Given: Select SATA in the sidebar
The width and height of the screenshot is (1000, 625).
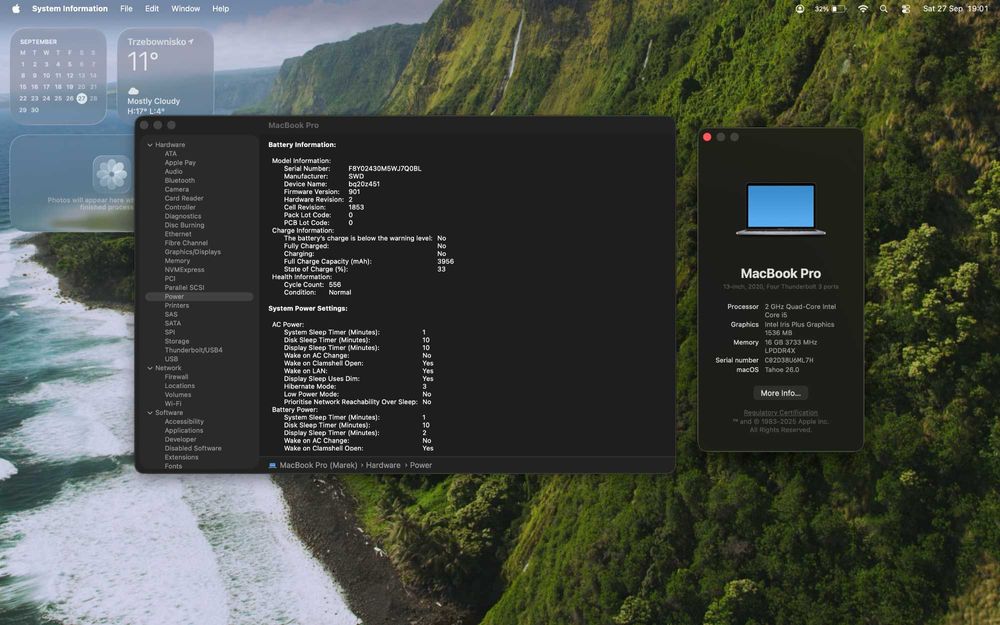Looking at the screenshot, I should [x=173, y=323].
